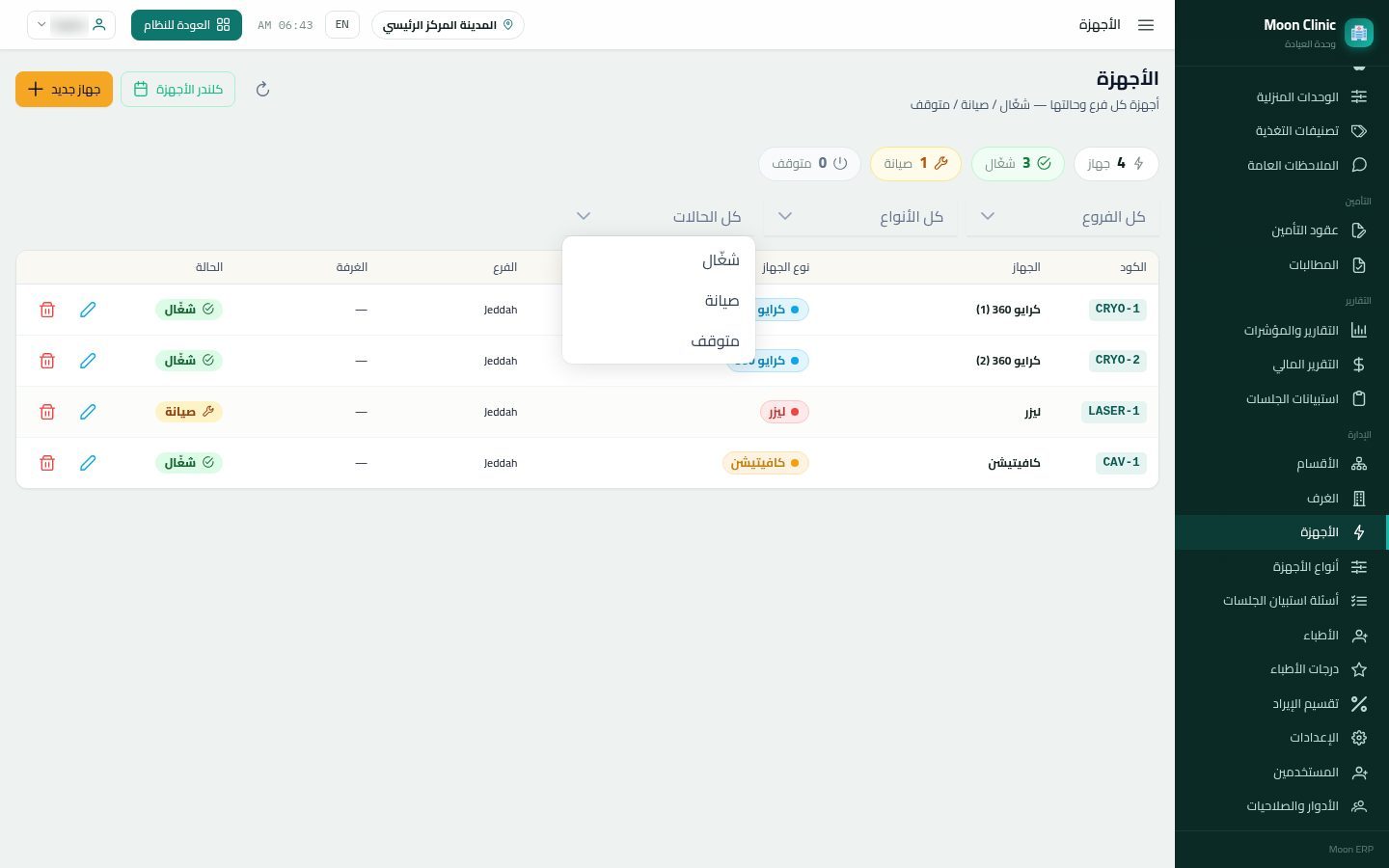Filter by 1 صيانة status chip
Viewport: 1389px width, 868px height.
916,164
